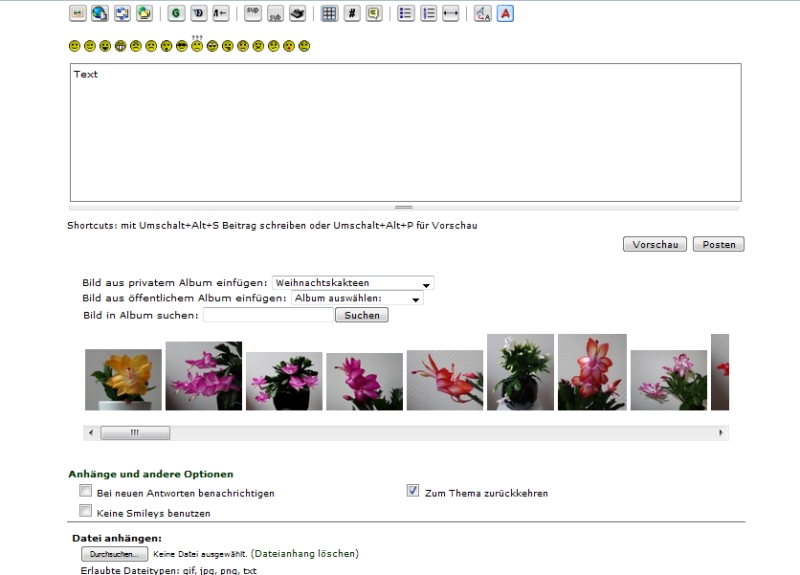Select the yellow cactus flower thumbnail
The image size is (800, 575).
pyautogui.click(x=123, y=379)
